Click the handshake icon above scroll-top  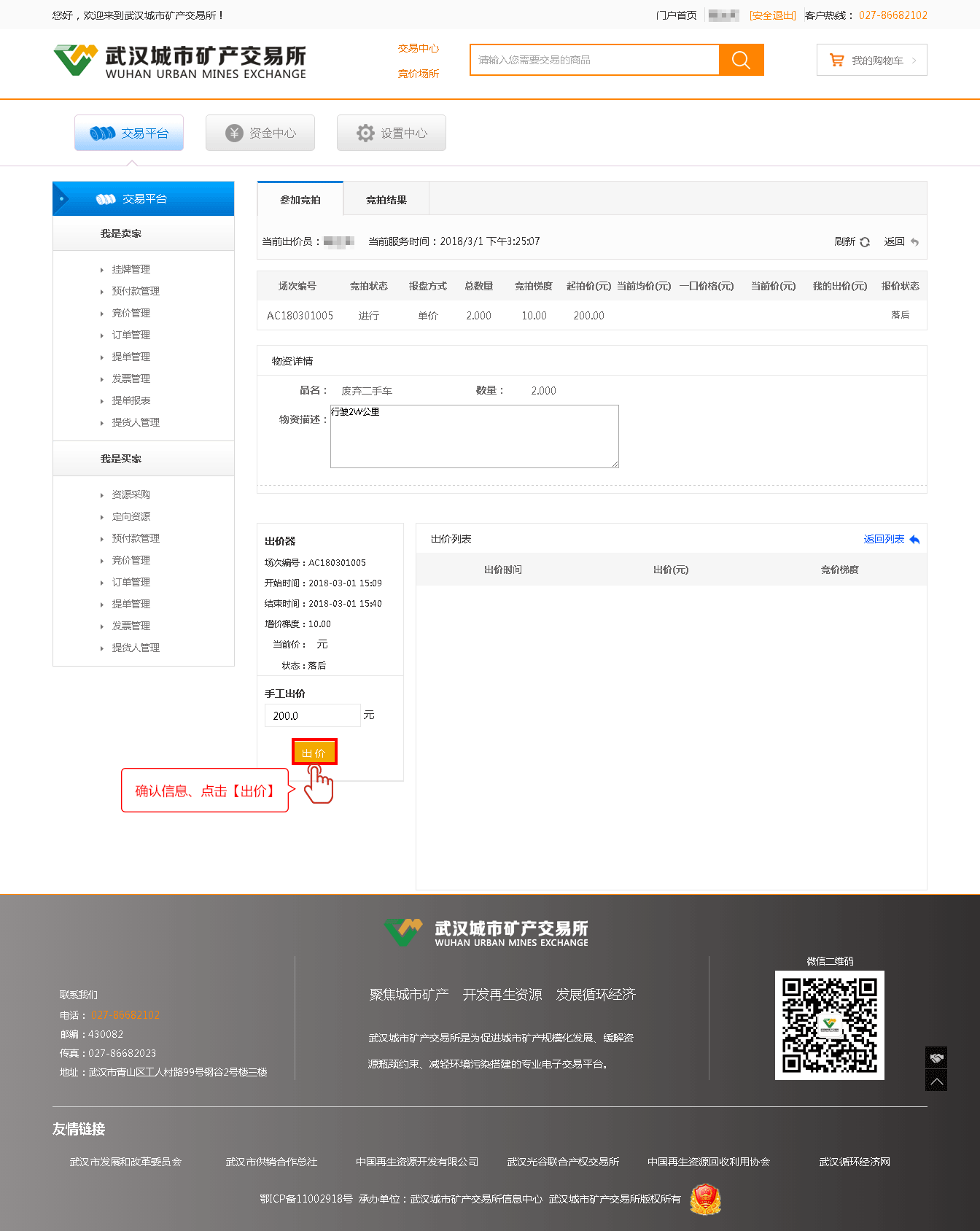click(937, 1058)
